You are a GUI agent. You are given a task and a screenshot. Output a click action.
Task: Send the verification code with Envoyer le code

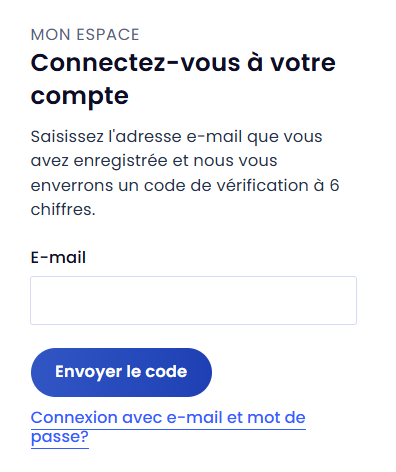[121, 372]
